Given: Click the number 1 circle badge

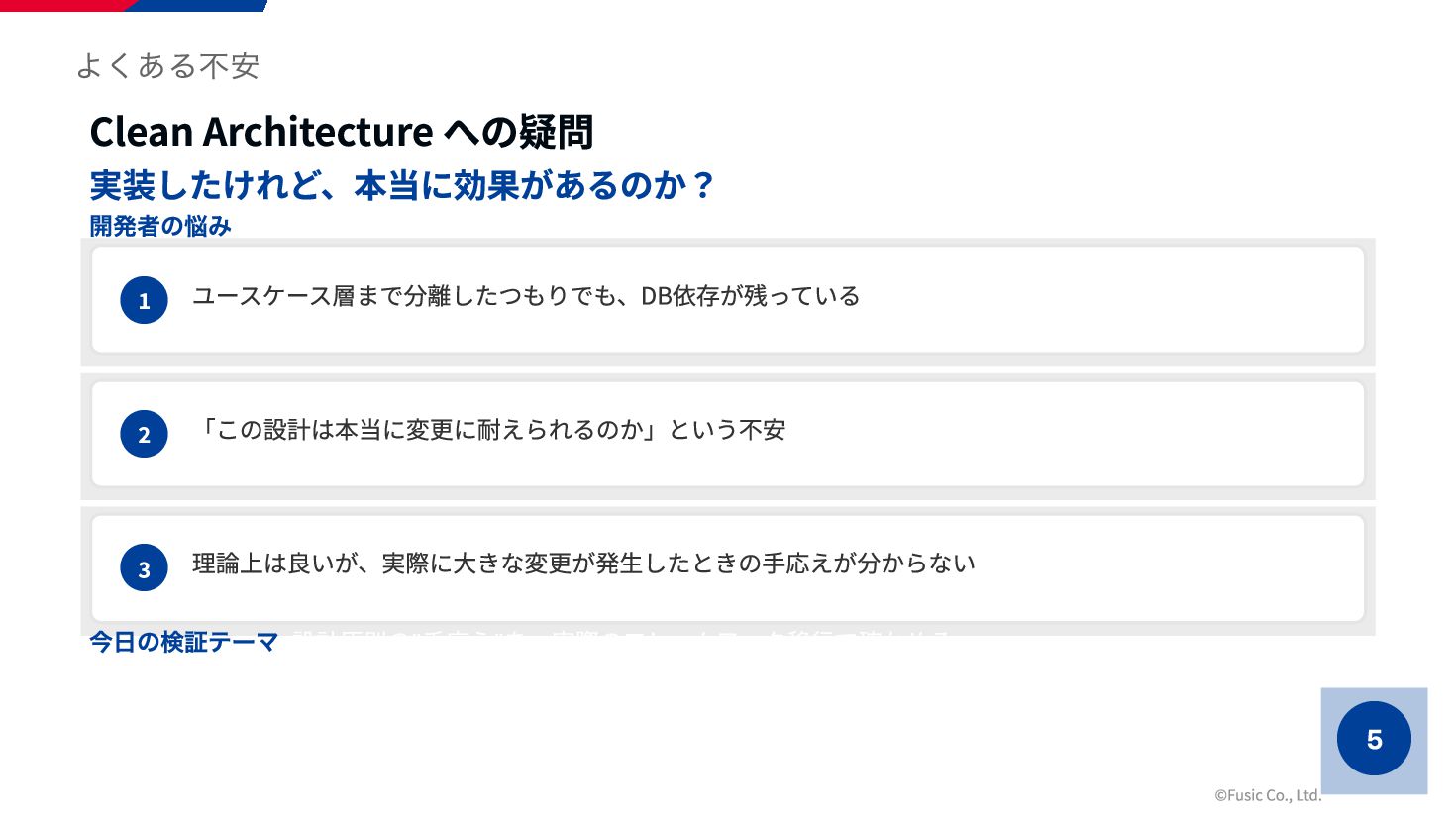Looking at the screenshot, I should 144,300.
